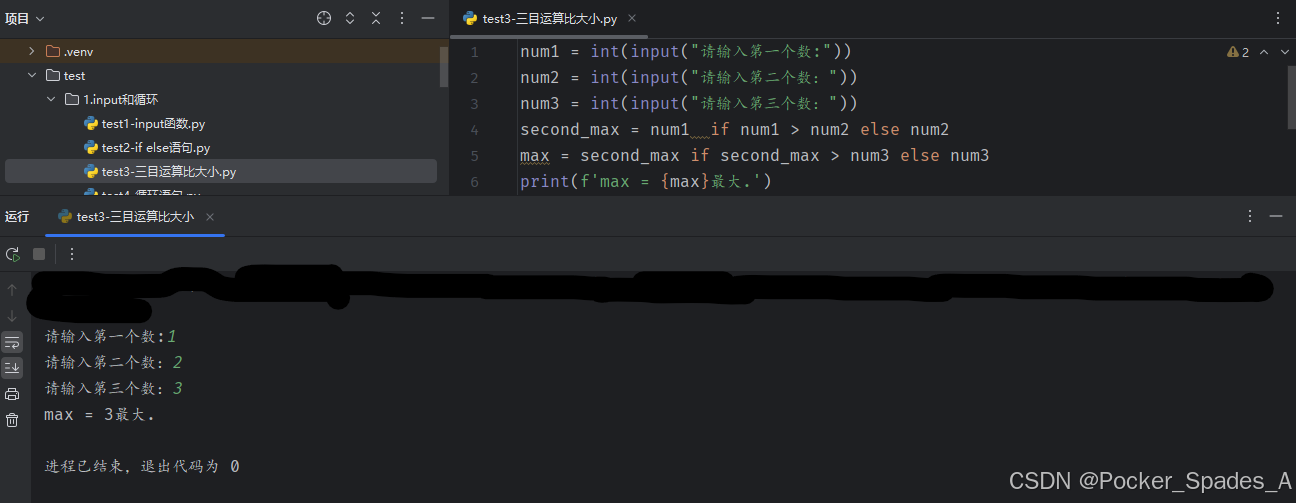Select 1.input和循环 folder
The width and height of the screenshot is (1296, 503).
(x=220, y=99)
